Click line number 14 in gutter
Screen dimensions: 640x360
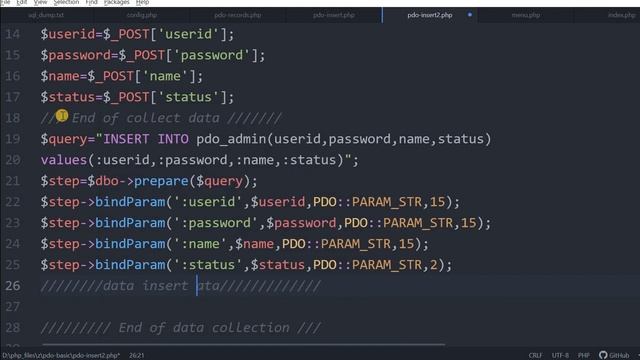pos(13,34)
